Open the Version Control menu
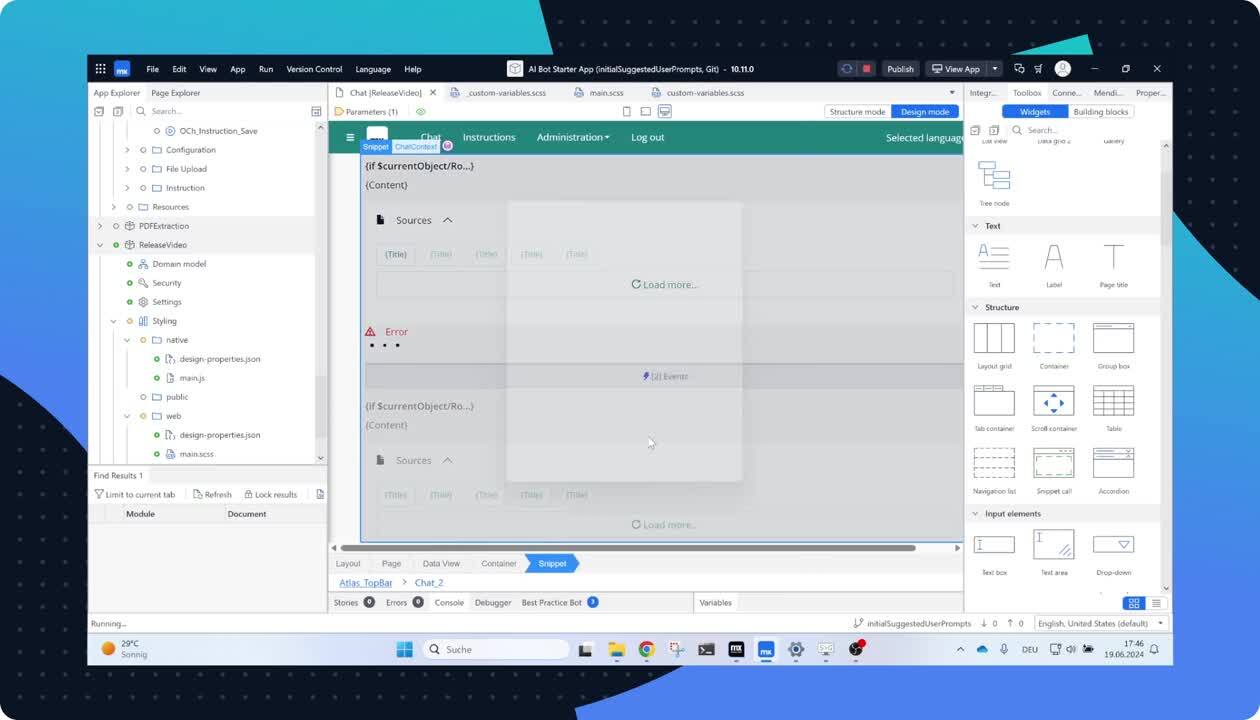Image resolution: width=1260 pixels, height=720 pixels. pyautogui.click(x=314, y=69)
